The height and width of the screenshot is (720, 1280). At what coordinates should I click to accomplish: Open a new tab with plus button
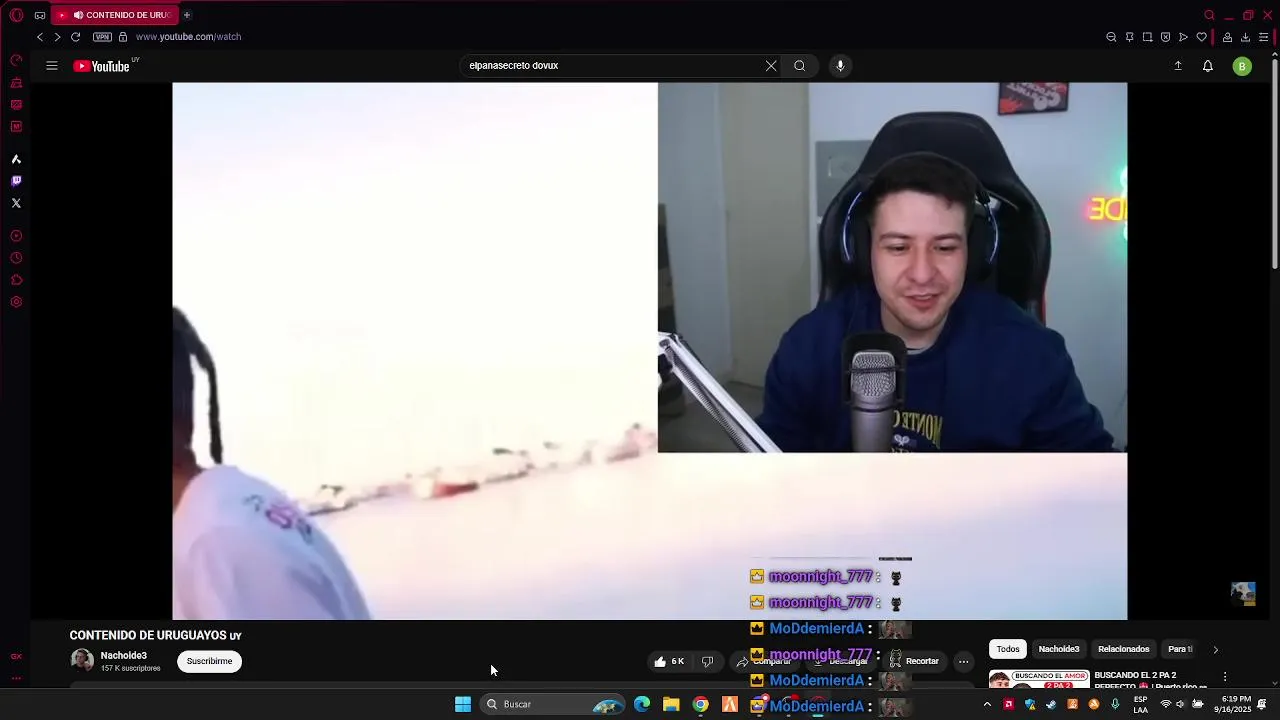tap(187, 15)
